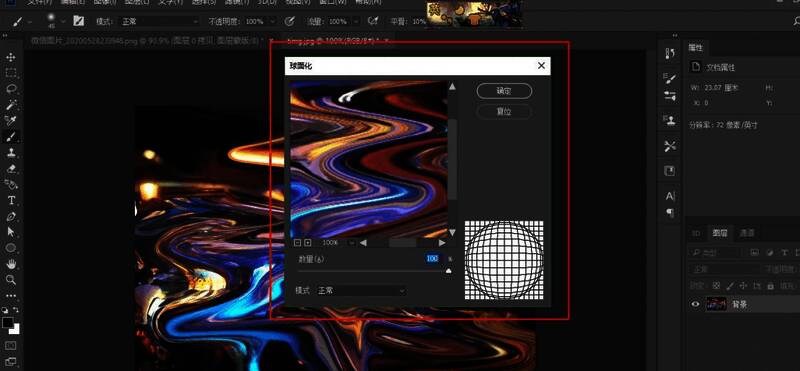The height and width of the screenshot is (371, 800).
Task: Select the Type tool
Action: (11, 200)
